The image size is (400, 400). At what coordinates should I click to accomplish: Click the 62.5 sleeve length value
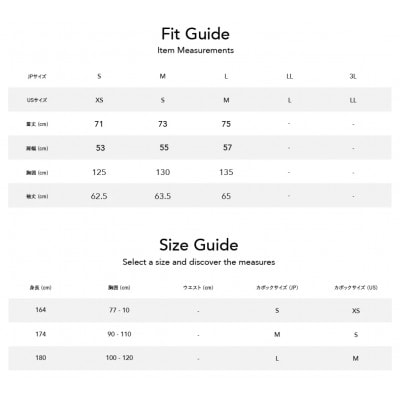click(x=99, y=196)
